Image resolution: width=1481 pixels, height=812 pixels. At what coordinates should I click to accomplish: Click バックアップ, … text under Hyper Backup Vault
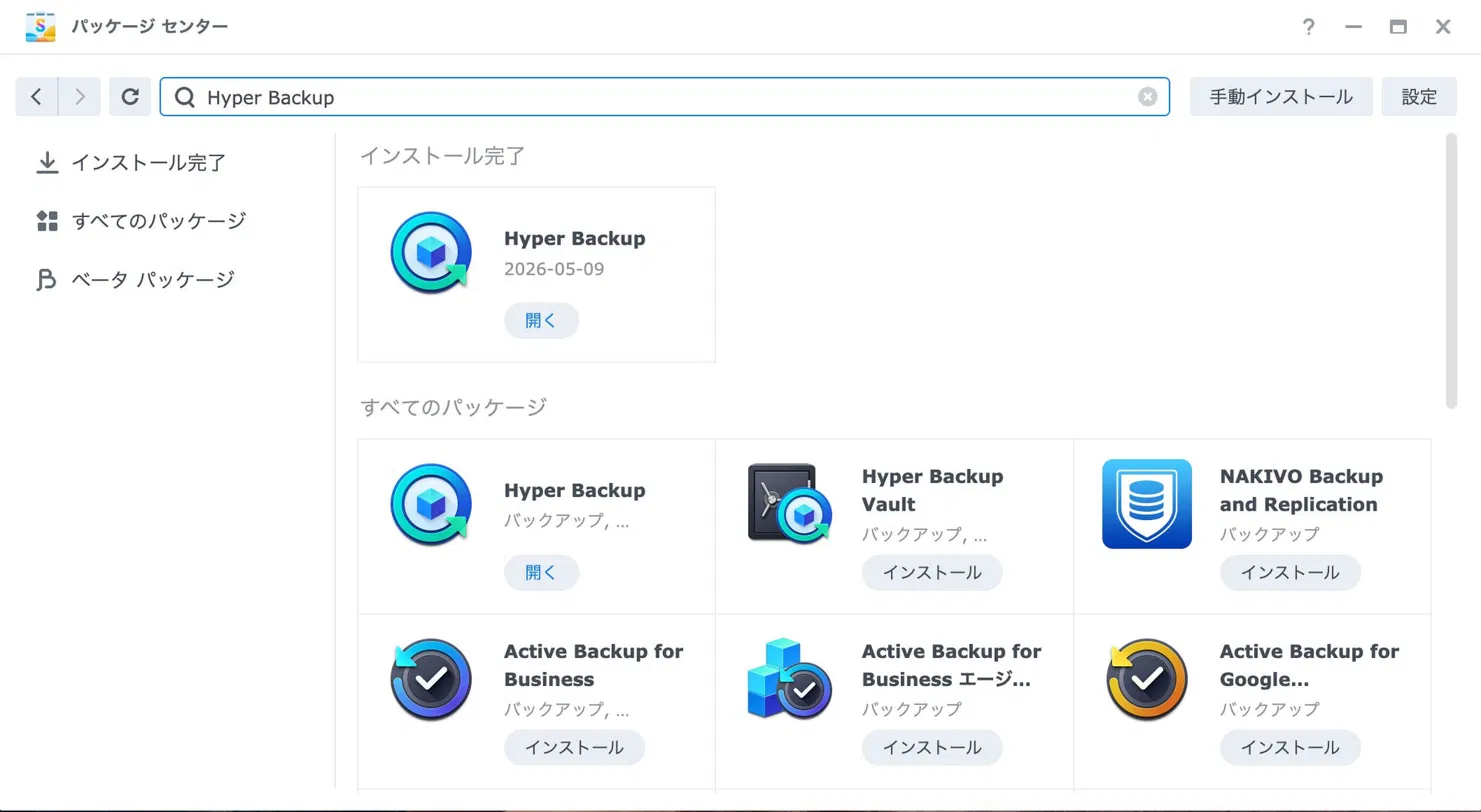924,534
